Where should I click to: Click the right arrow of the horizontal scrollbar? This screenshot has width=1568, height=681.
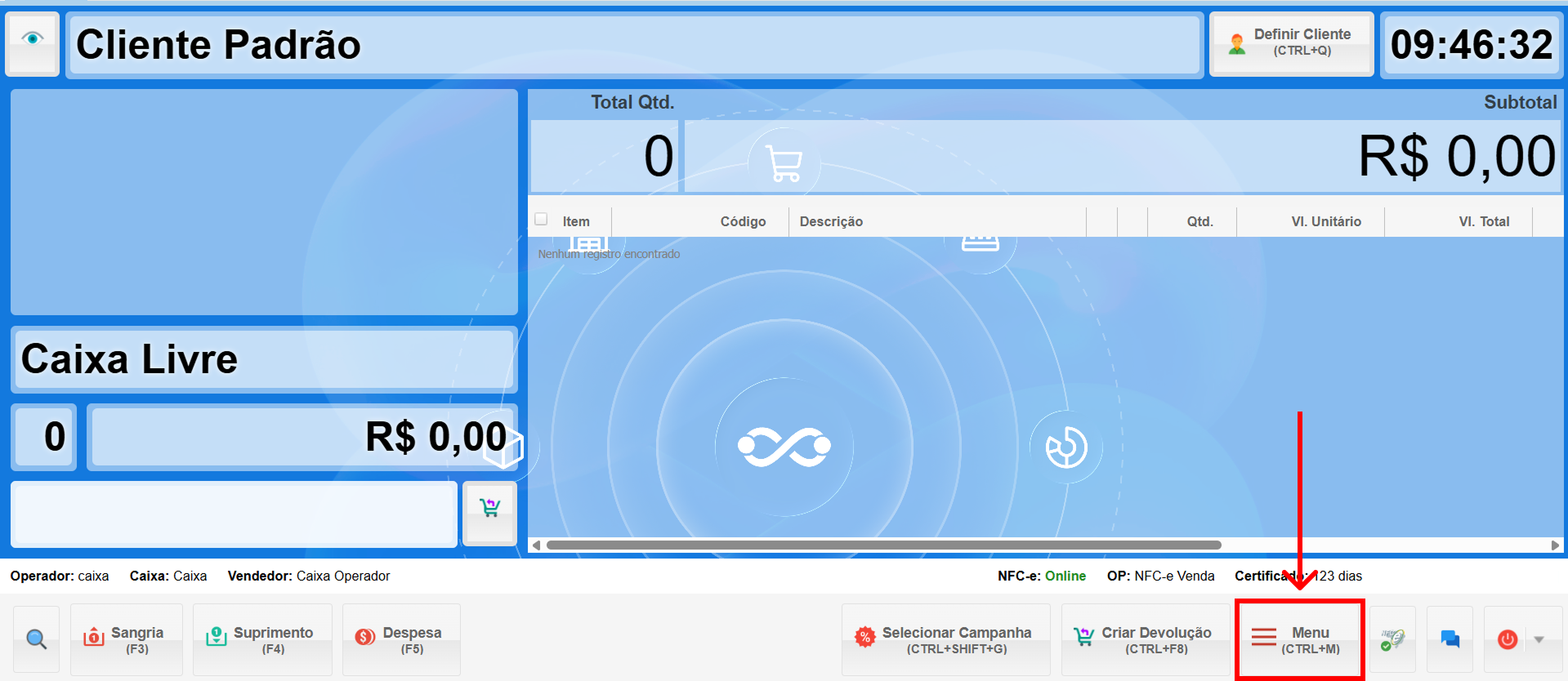pyautogui.click(x=1554, y=545)
